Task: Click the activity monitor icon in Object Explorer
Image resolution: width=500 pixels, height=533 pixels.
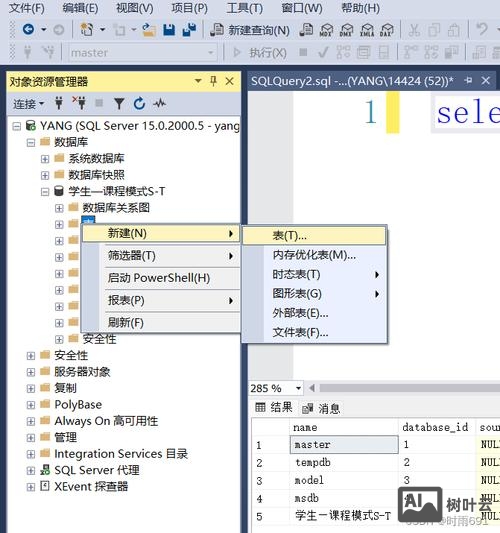Action: [x=159, y=103]
